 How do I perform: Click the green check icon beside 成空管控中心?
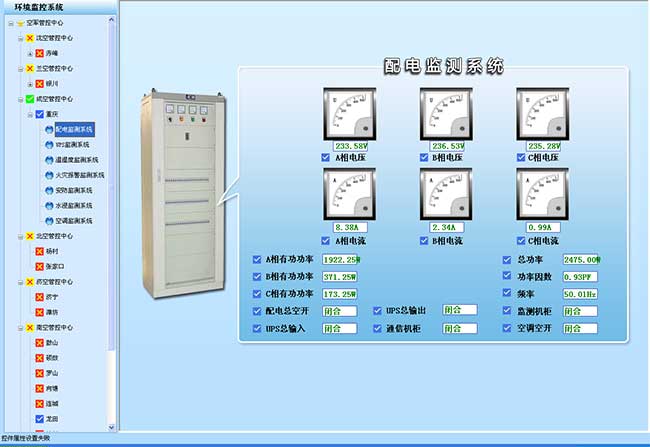pos(30,99)
